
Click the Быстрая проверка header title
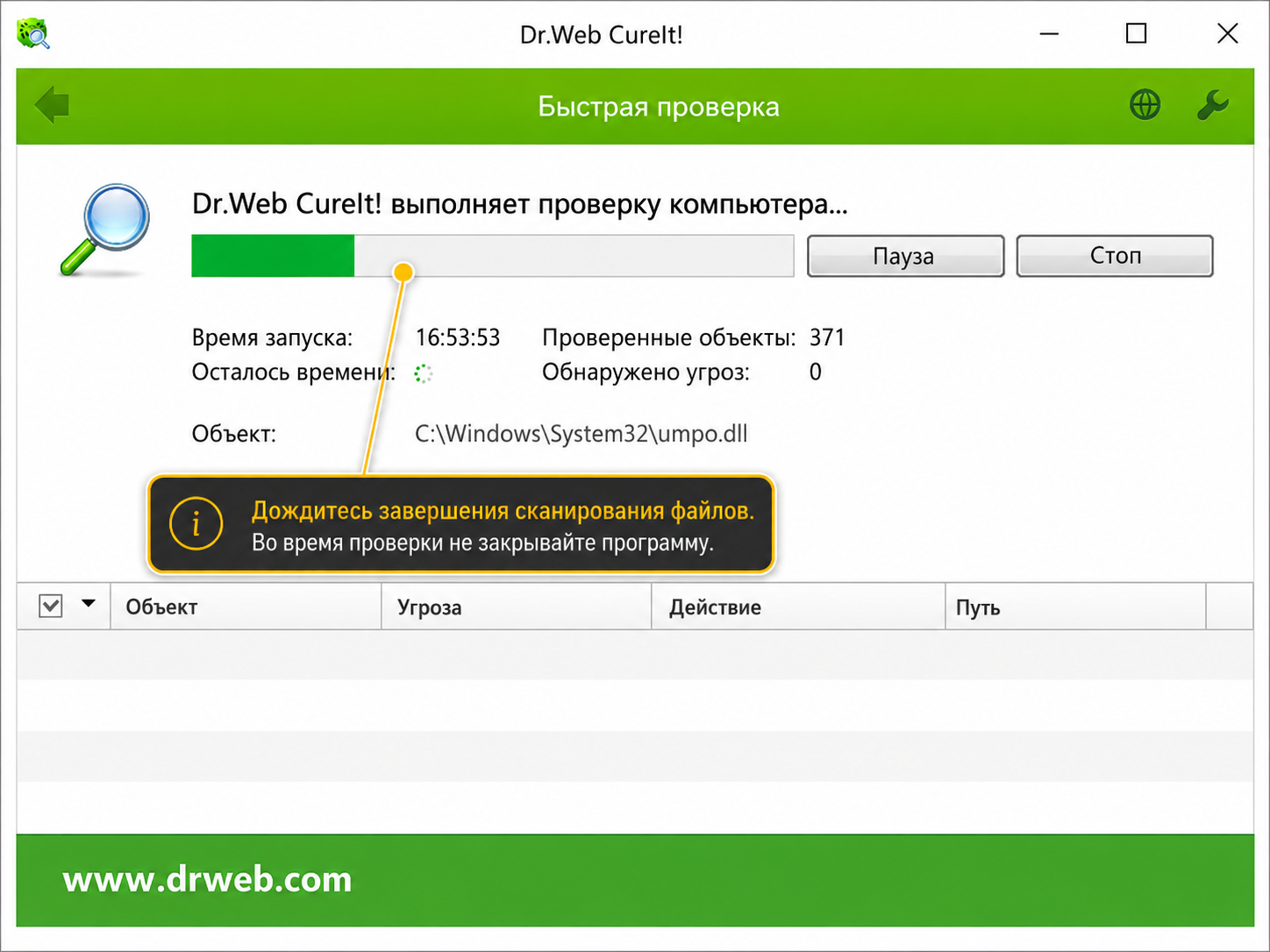[x=659, y=107]
